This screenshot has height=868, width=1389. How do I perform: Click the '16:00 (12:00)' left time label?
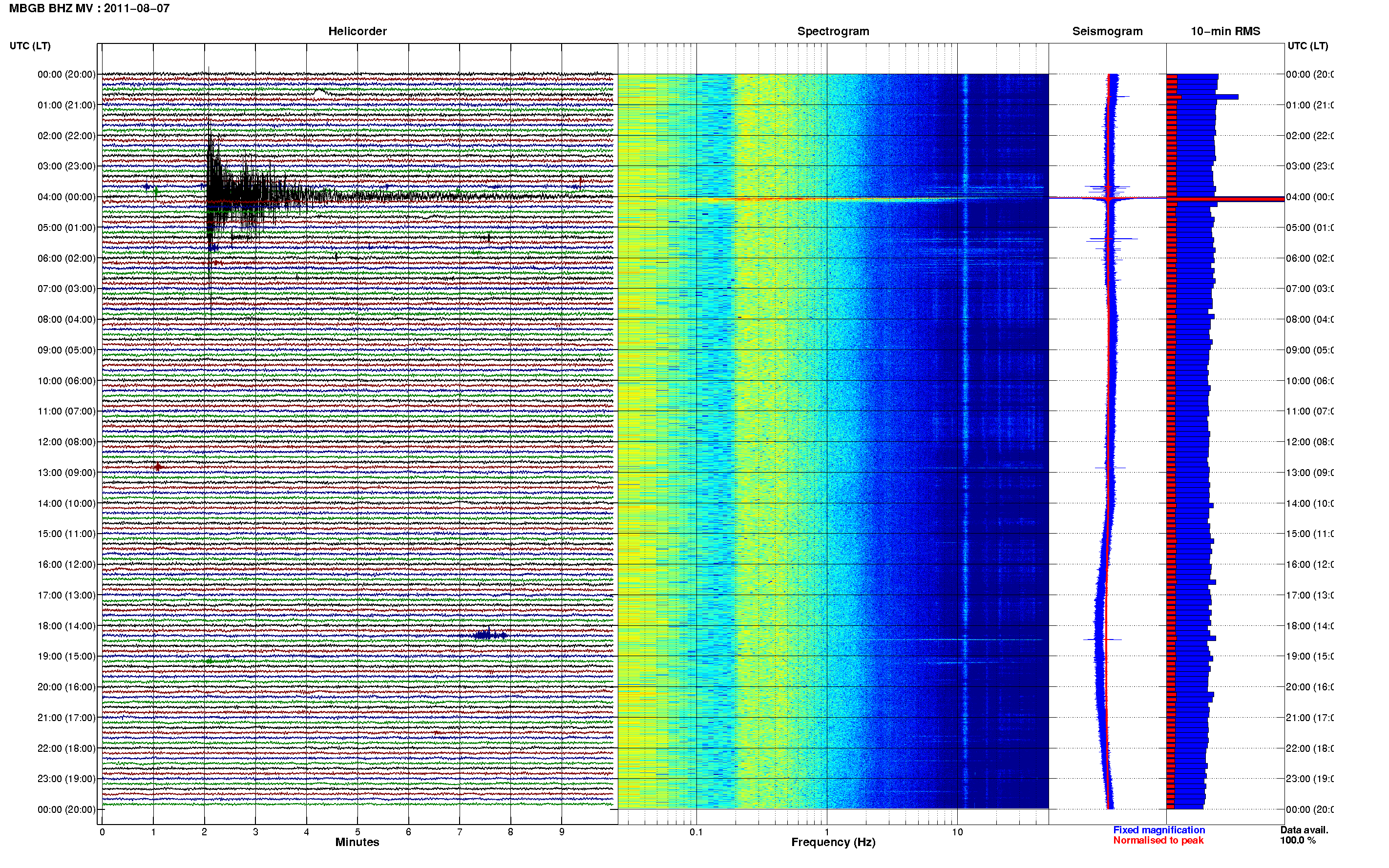(66, 564)
